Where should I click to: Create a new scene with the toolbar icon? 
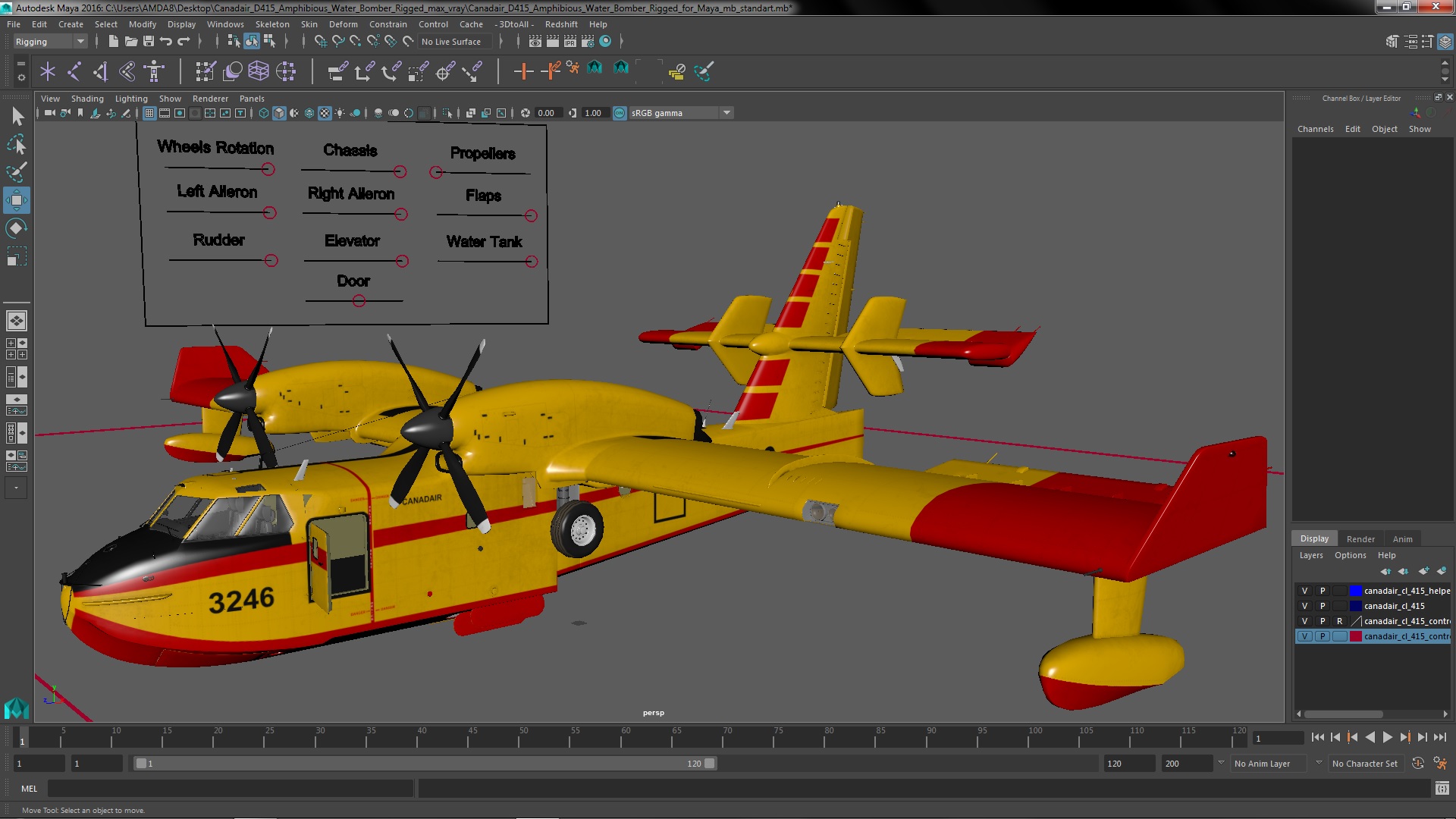click(x=113, y=41)
